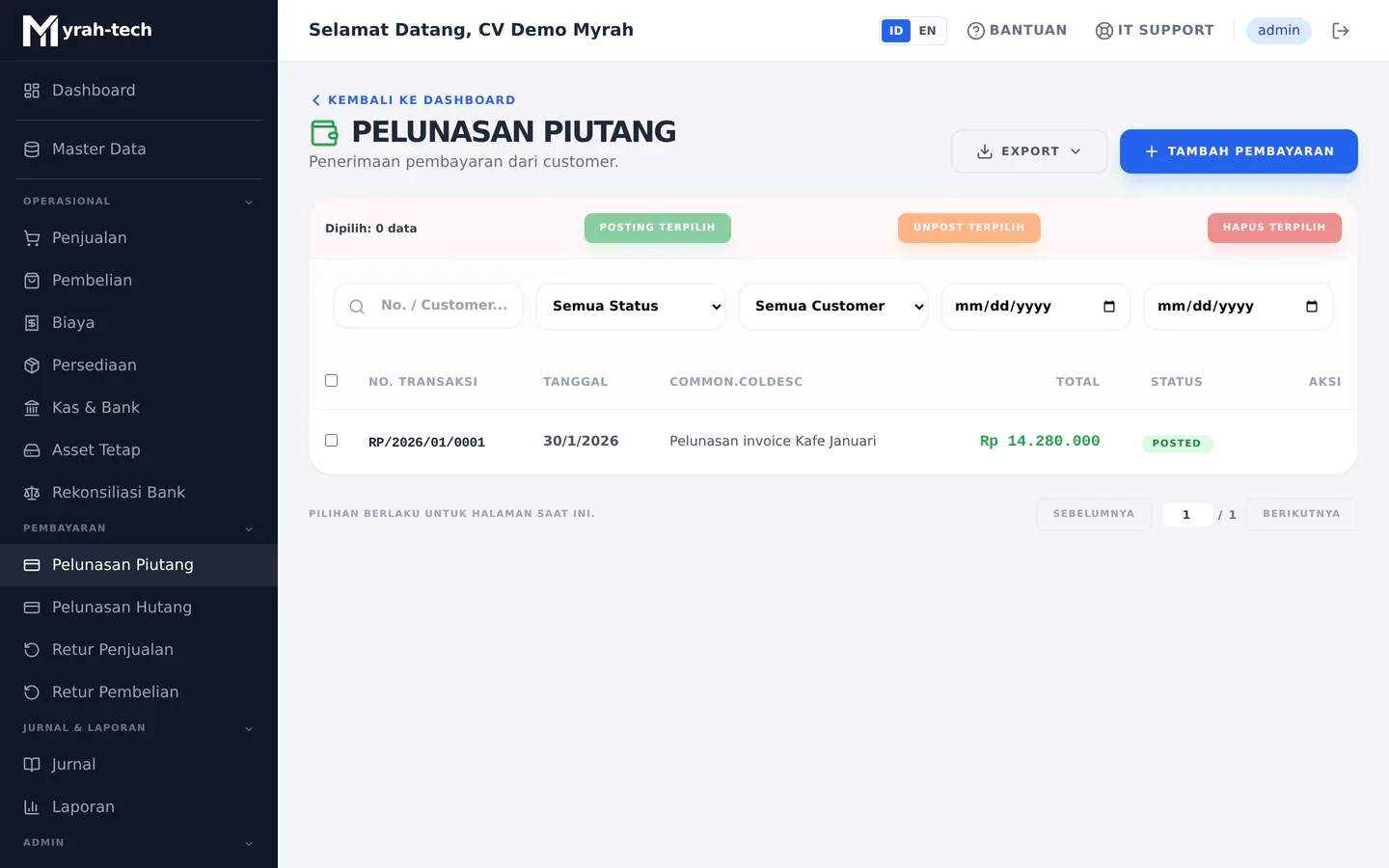Tick the select-all checkbox in table header
The width and height of the screenshot is (1389, 868).
(332, 381)
